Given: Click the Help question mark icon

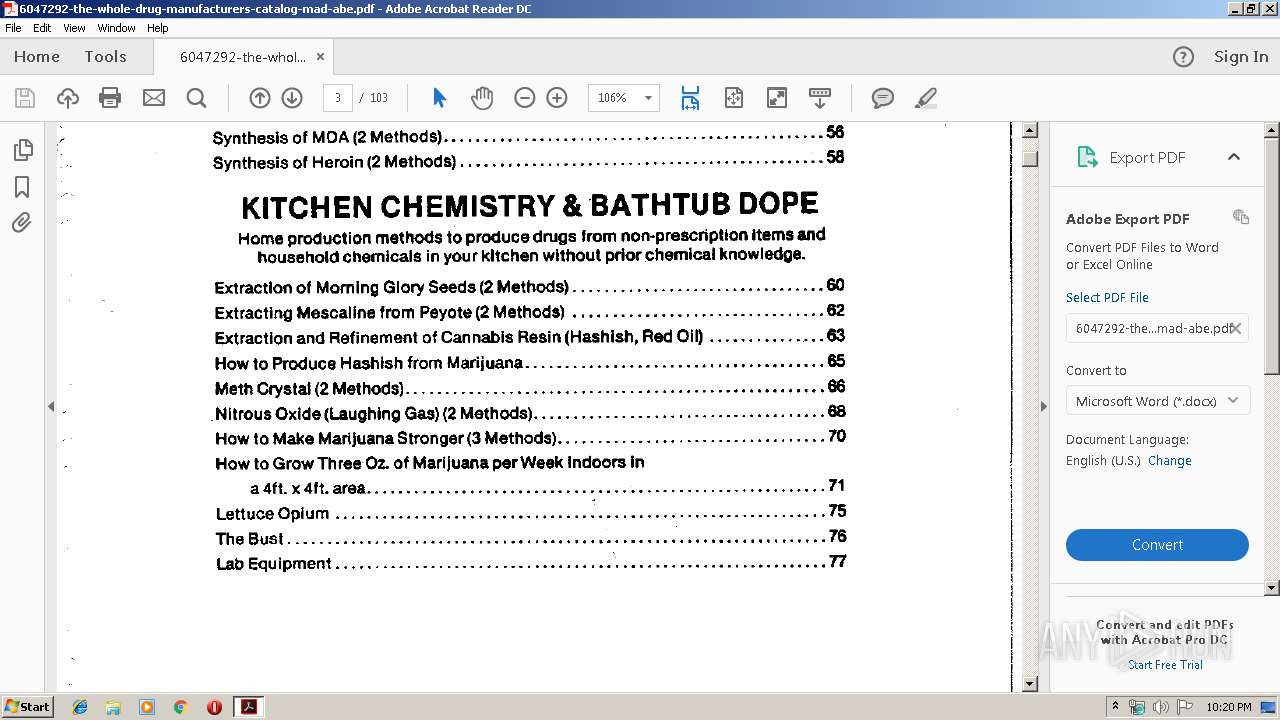Looking at the screenshot, I should [1183, 57].
